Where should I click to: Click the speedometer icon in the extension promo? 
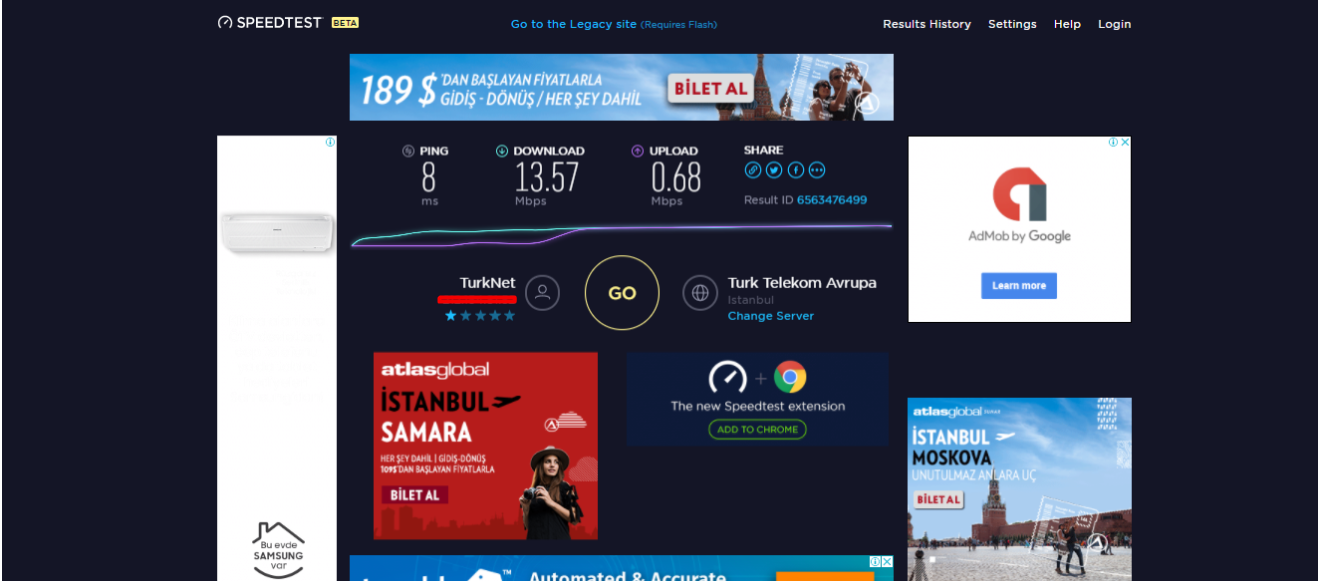tap(728, 377)
